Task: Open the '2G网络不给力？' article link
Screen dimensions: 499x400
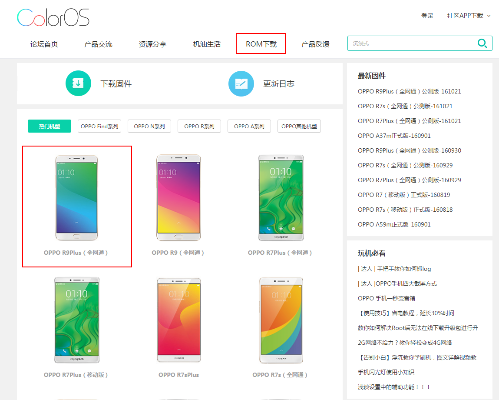Action: tap(405, 342)
